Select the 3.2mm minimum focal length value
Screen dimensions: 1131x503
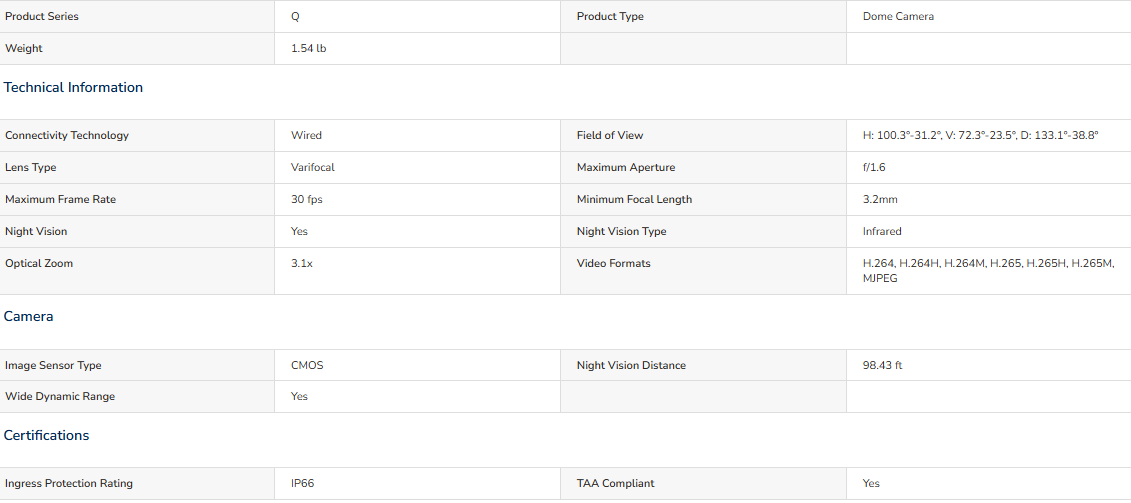(880, 200)
